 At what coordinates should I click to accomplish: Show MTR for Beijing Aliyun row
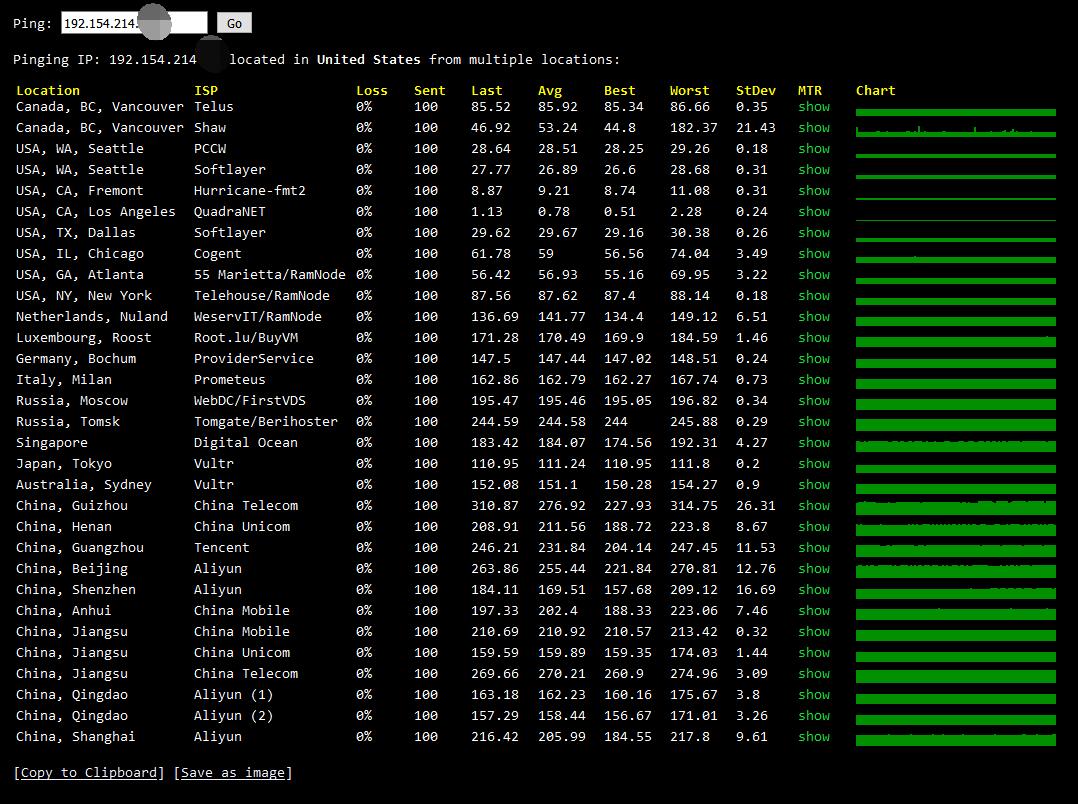tap(814, 569)
